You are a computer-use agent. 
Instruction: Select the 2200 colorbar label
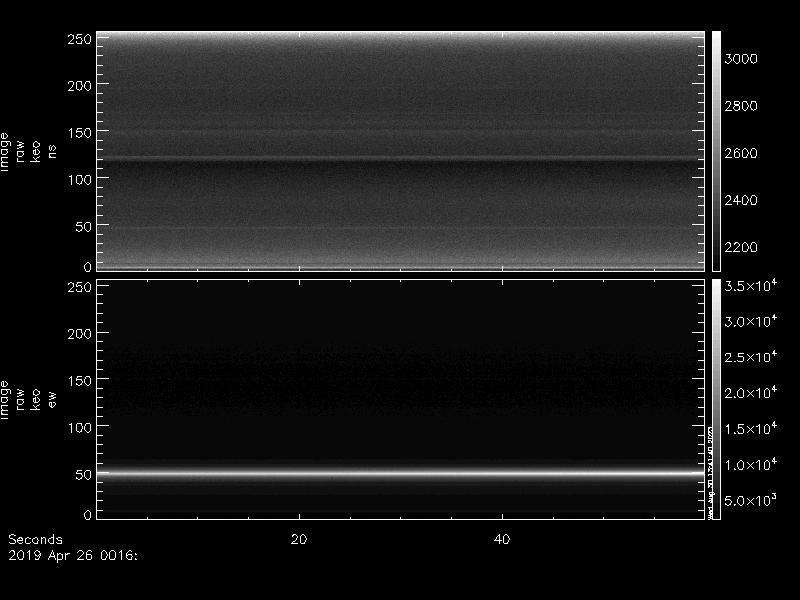[741, 247]
